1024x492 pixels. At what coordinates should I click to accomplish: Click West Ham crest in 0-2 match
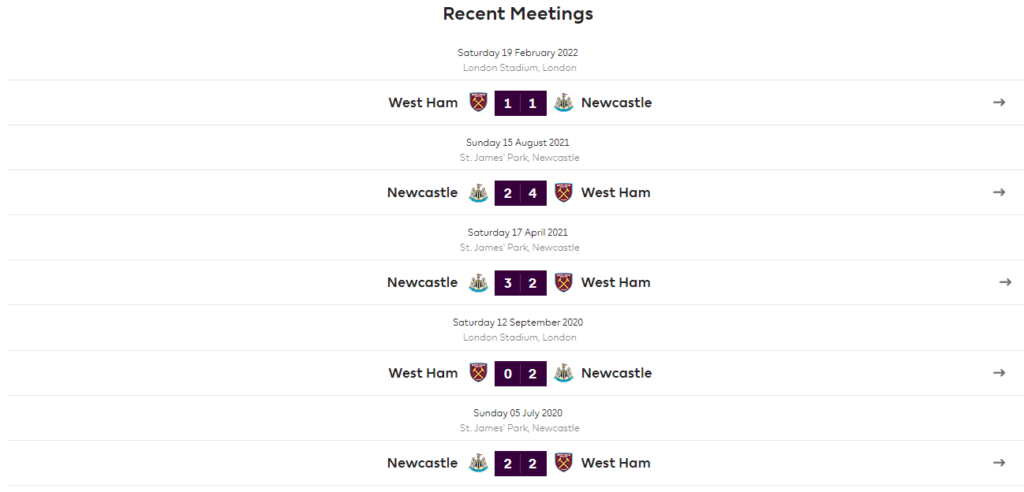tap(479, 373)
